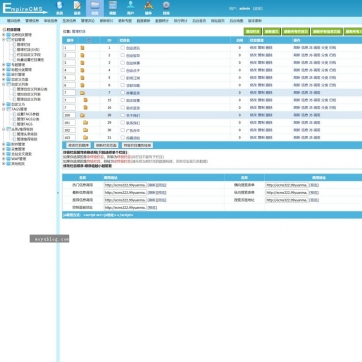Open 增加信息 in the secondary menu bar
The width and height of the screenshot is (362, 362).
pos(14,21)
